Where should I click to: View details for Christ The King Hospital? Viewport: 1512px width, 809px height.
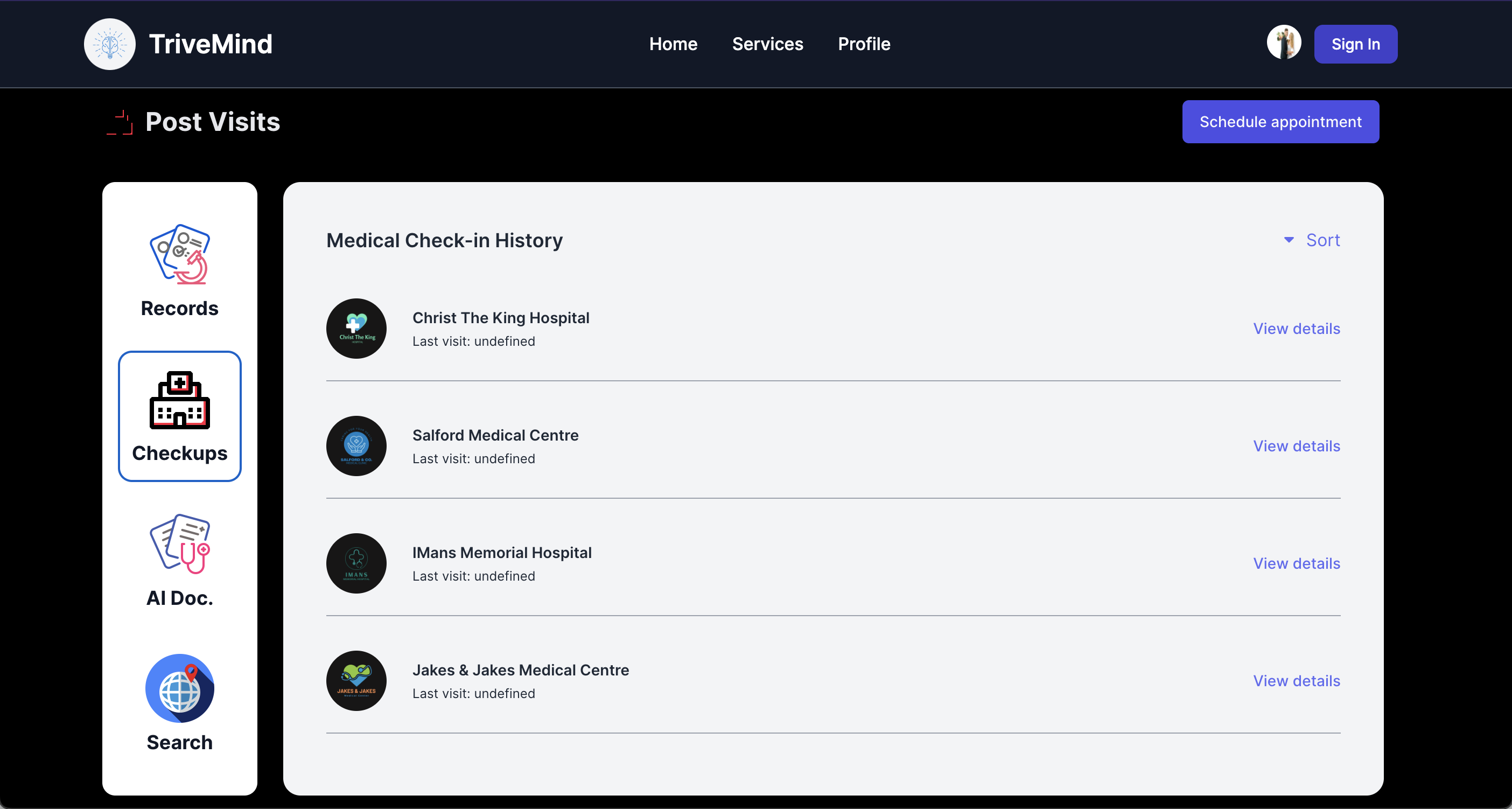point(1296,329)
